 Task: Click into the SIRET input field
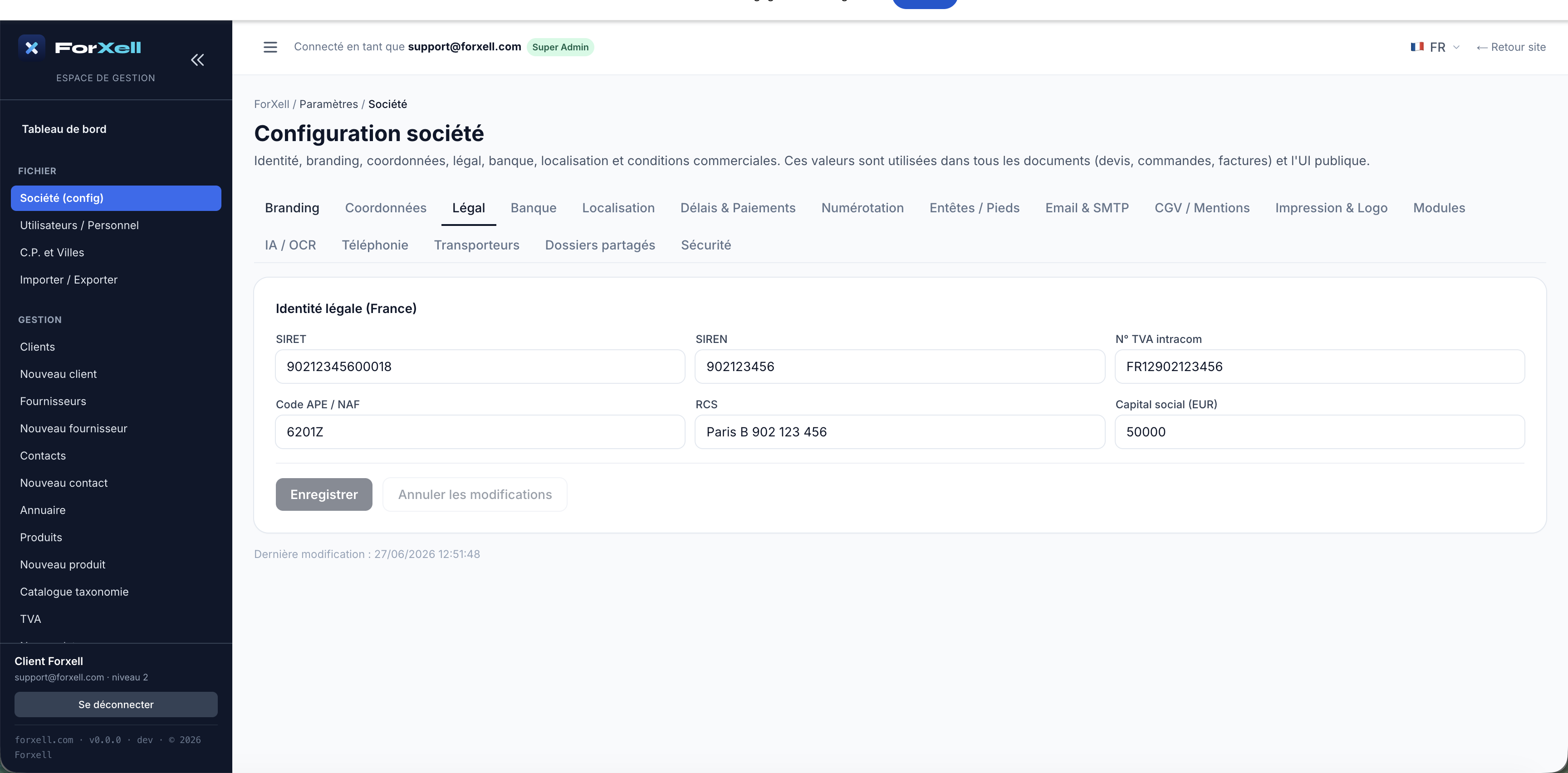(480, 367)
